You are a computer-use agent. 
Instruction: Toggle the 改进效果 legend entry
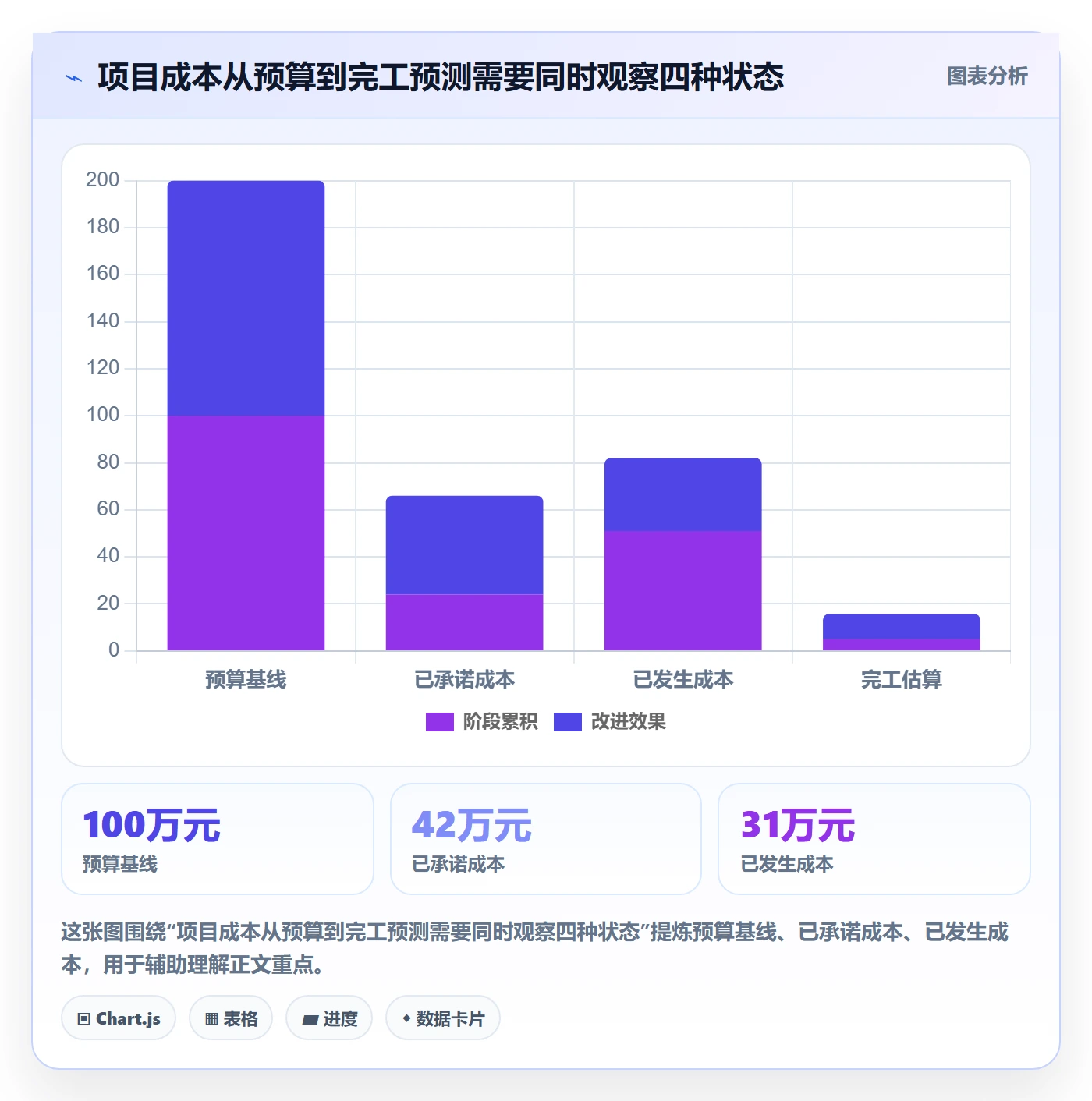610,722
